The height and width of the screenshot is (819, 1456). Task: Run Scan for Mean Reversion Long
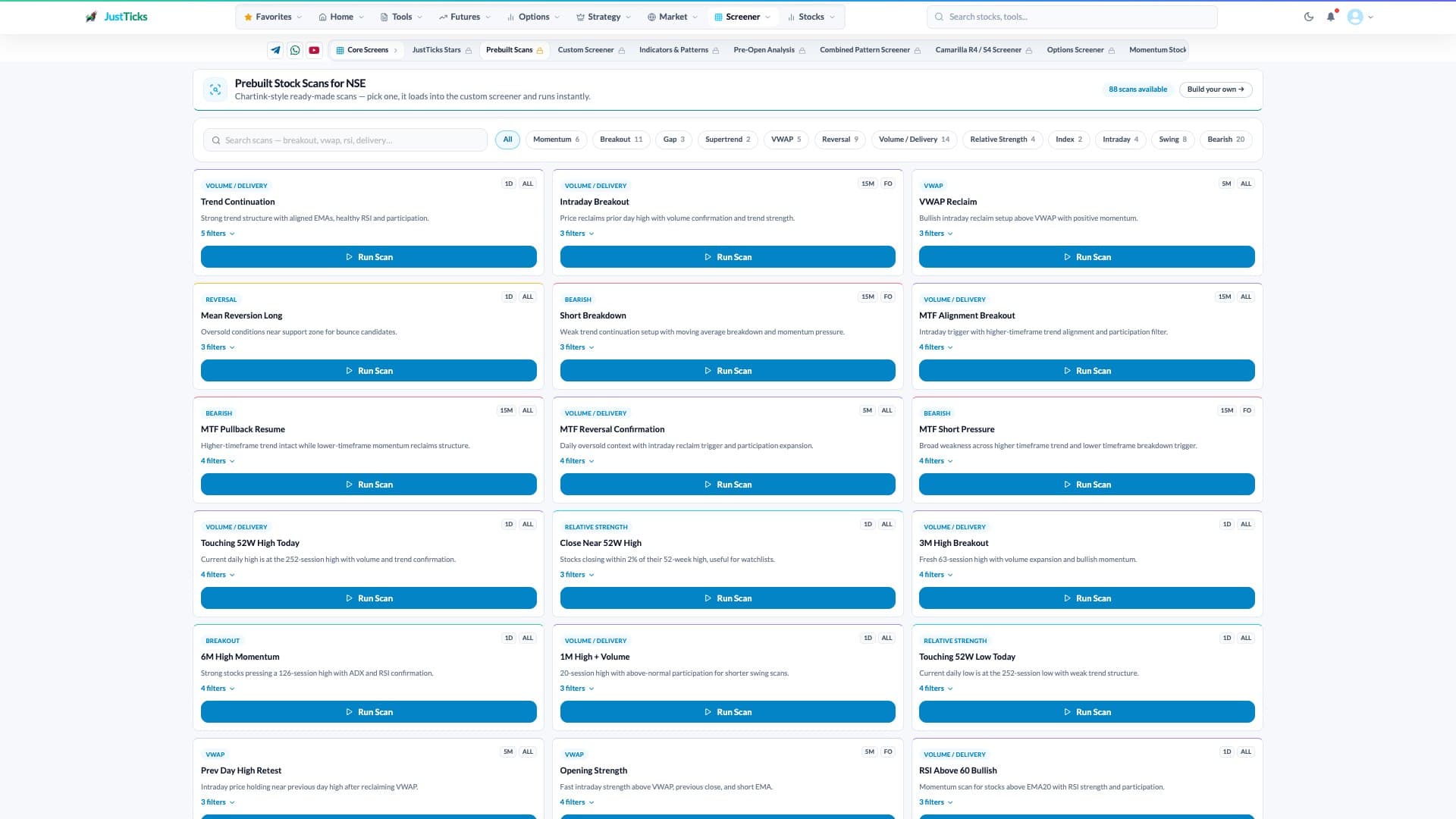coord(369,371)
